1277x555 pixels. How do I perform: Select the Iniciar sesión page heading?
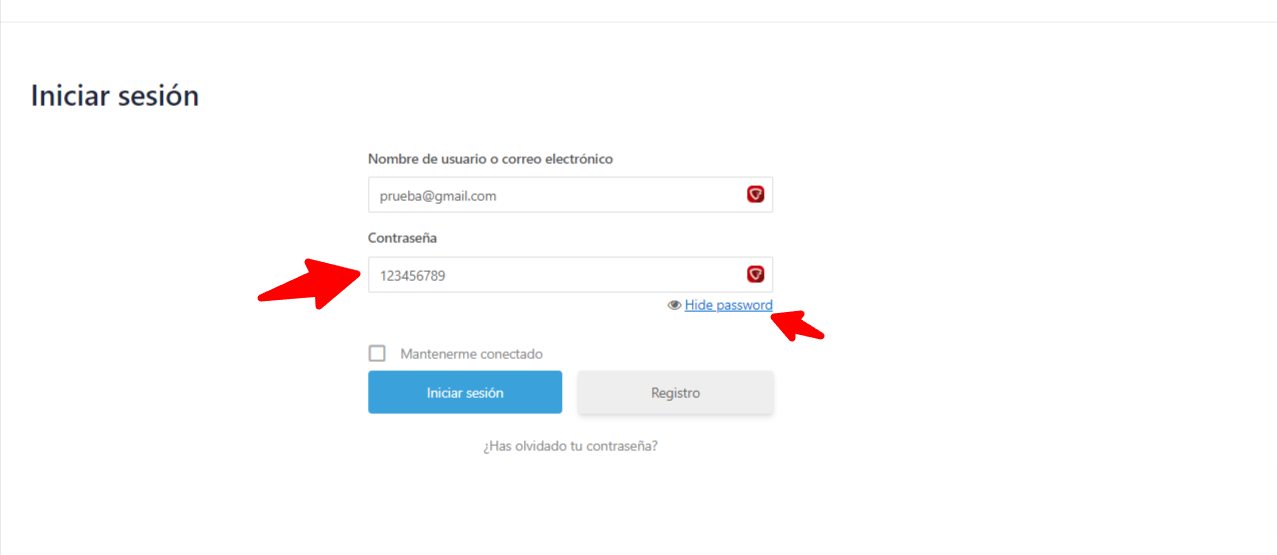point(115,96)
